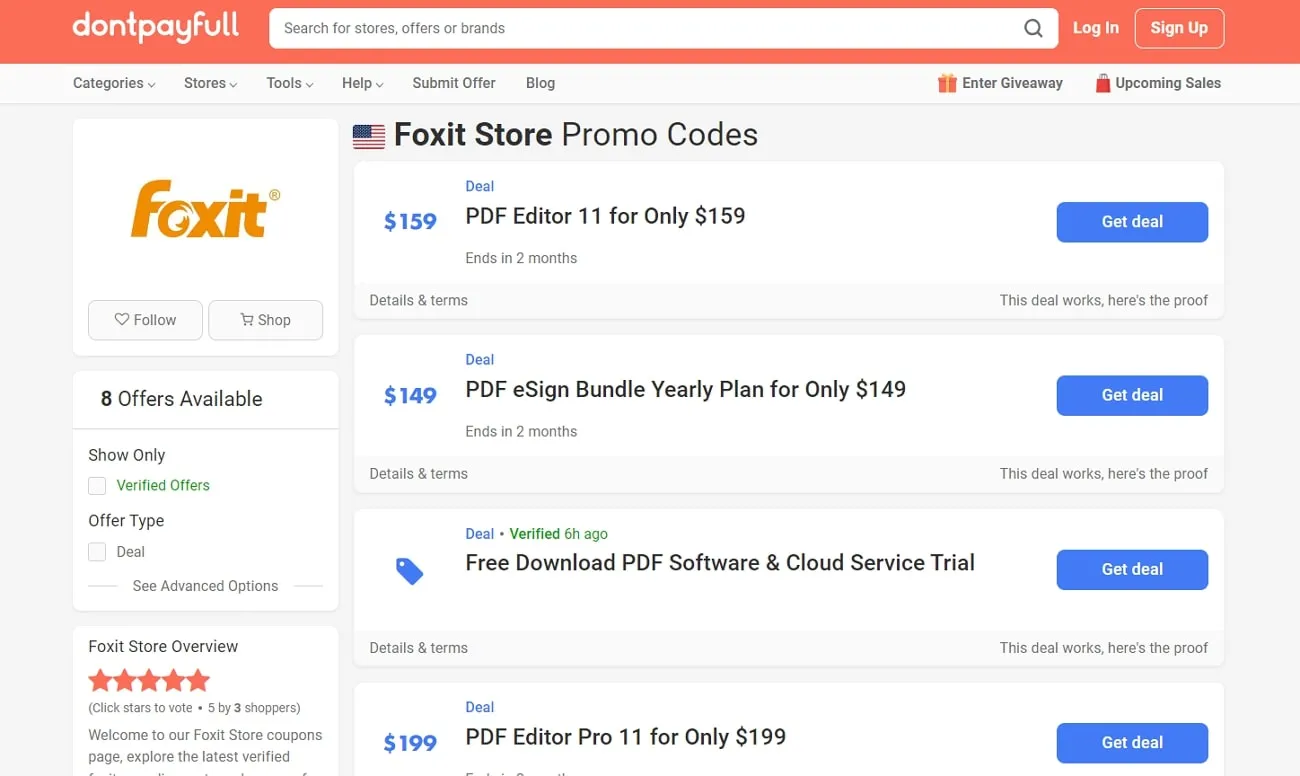Click the blue price tag icon on the trial deal
The width and height of the screenshot is (1300, 776).
pos(409,570)
